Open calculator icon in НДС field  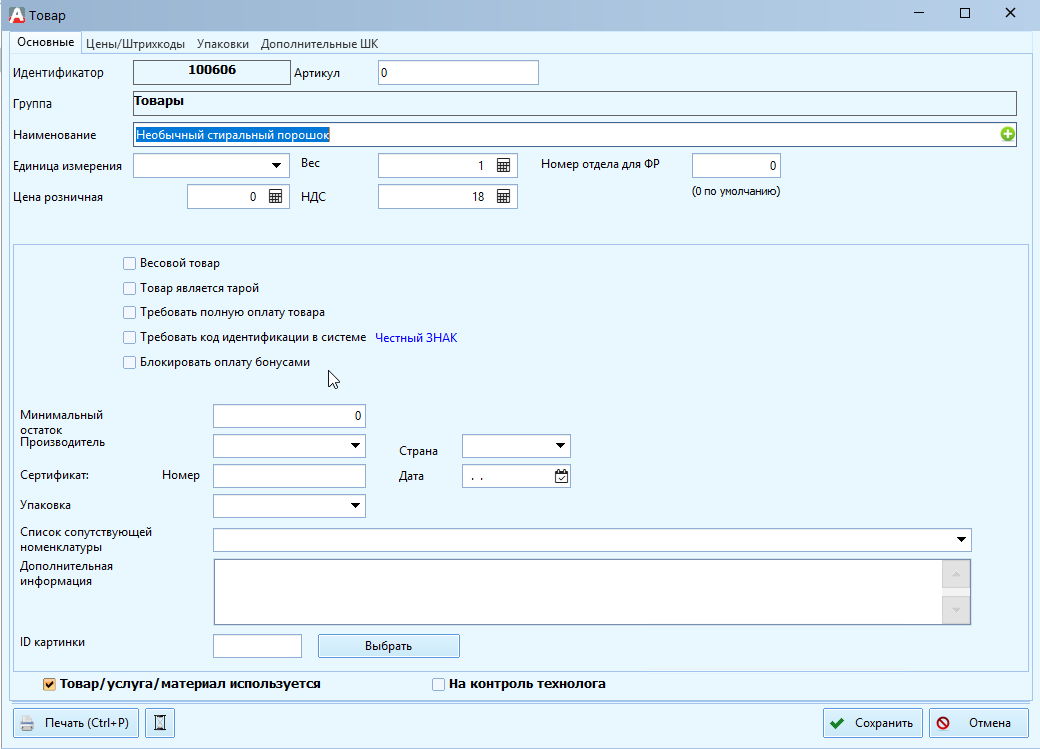(x=503, y=196)
